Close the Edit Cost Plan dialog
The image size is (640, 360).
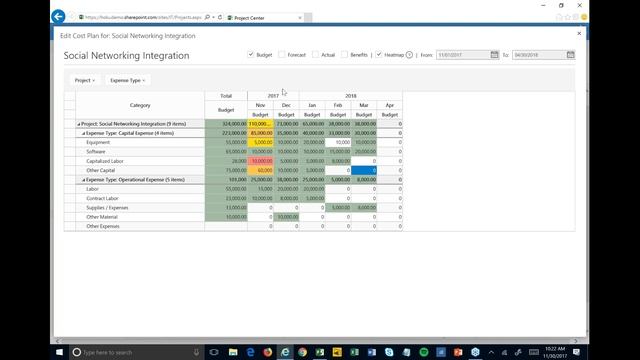tap(579, 33)
